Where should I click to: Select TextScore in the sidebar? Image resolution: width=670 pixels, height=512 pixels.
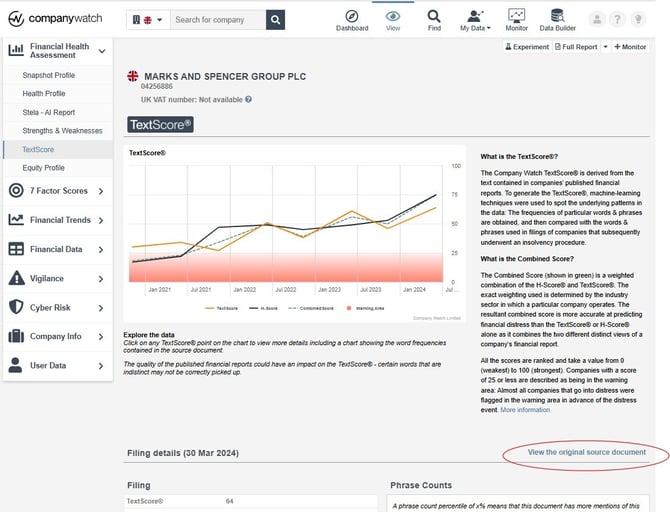click(38, 150)
